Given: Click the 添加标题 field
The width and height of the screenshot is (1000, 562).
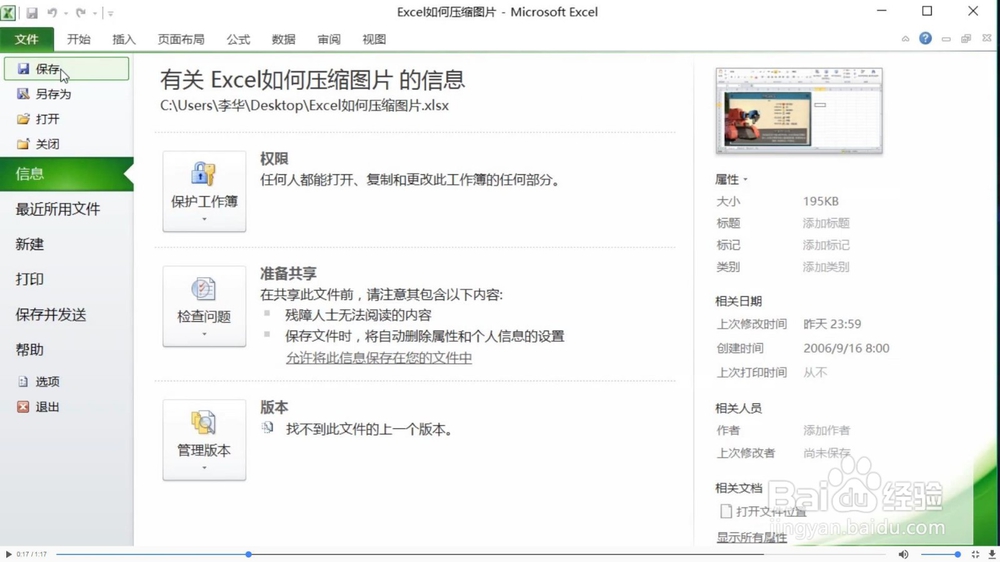Looking at the screenshot, I should coord(826,223).
